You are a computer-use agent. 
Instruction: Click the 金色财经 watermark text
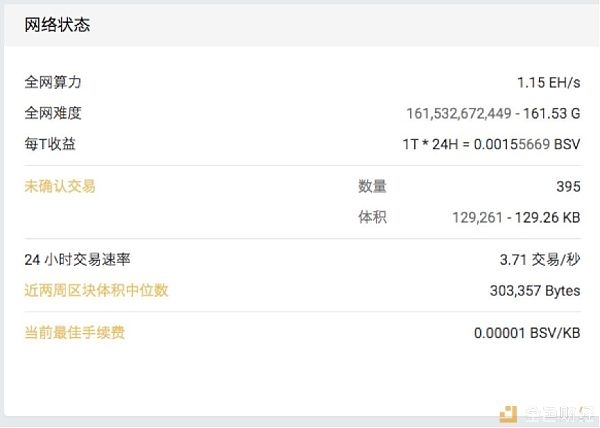pyautogui.click(x=559, y=415)
